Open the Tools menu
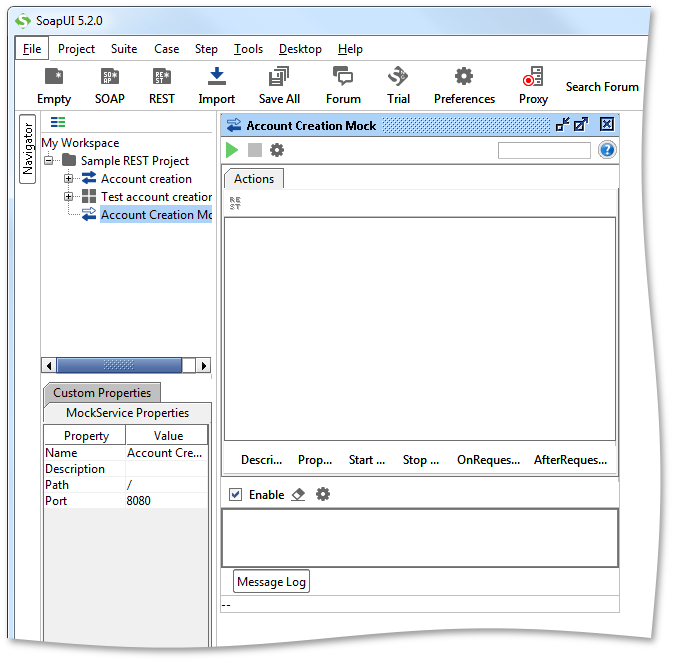The image size is (674, 662). pos(248,49)
